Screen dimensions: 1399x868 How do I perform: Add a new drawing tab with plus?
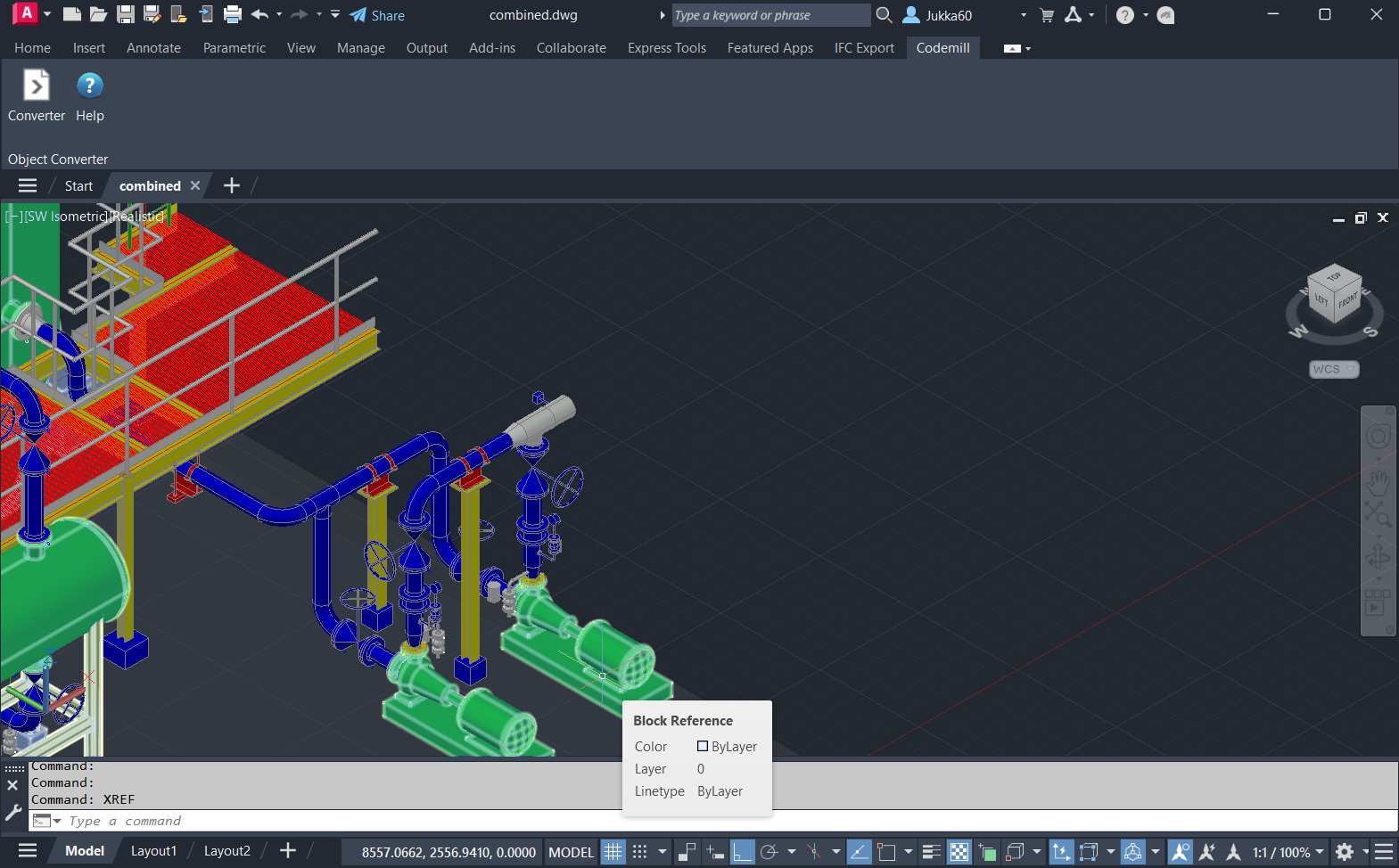pos(232,185)
